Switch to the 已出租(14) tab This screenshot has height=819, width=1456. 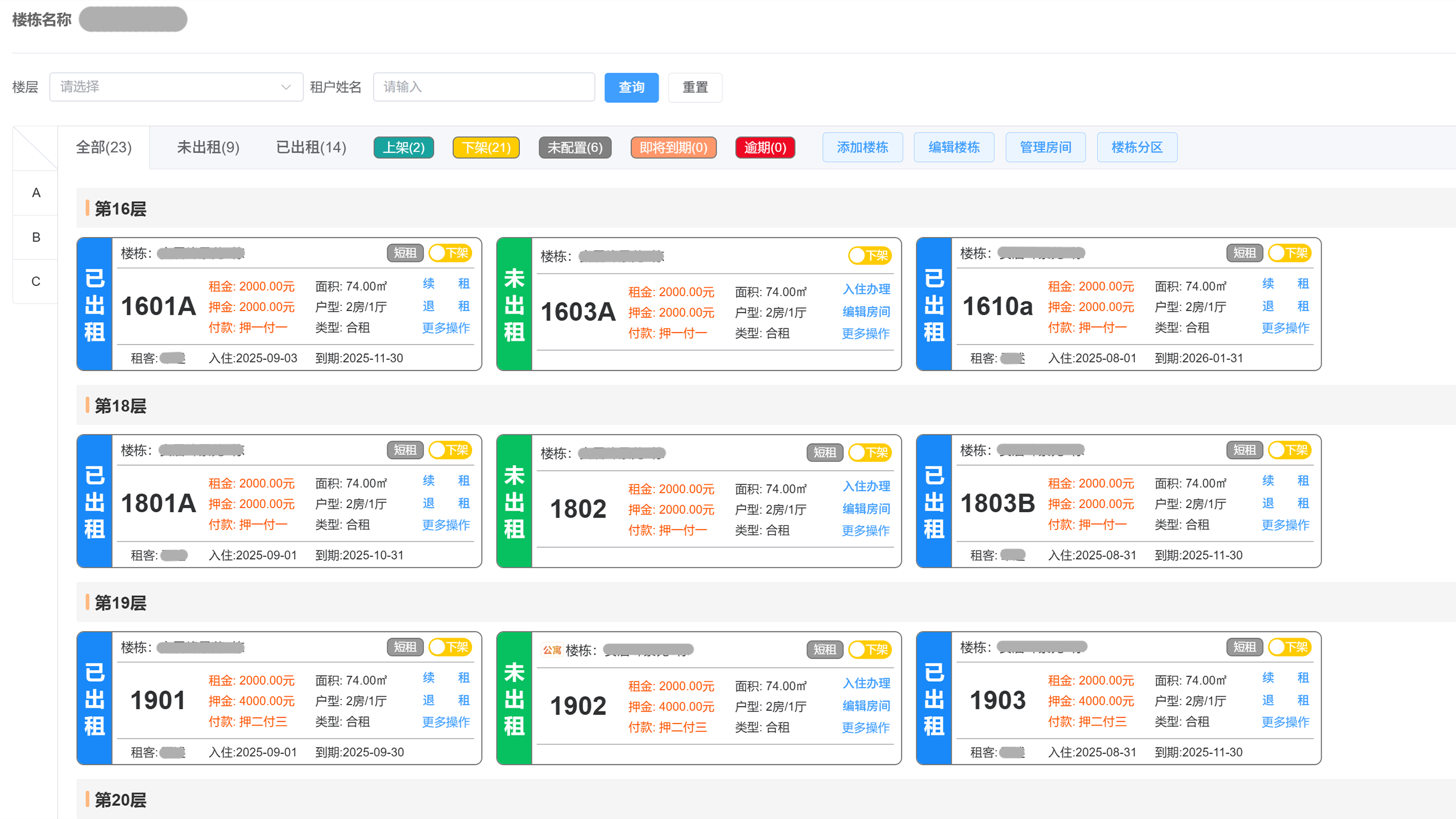click(x=311, y=147)
